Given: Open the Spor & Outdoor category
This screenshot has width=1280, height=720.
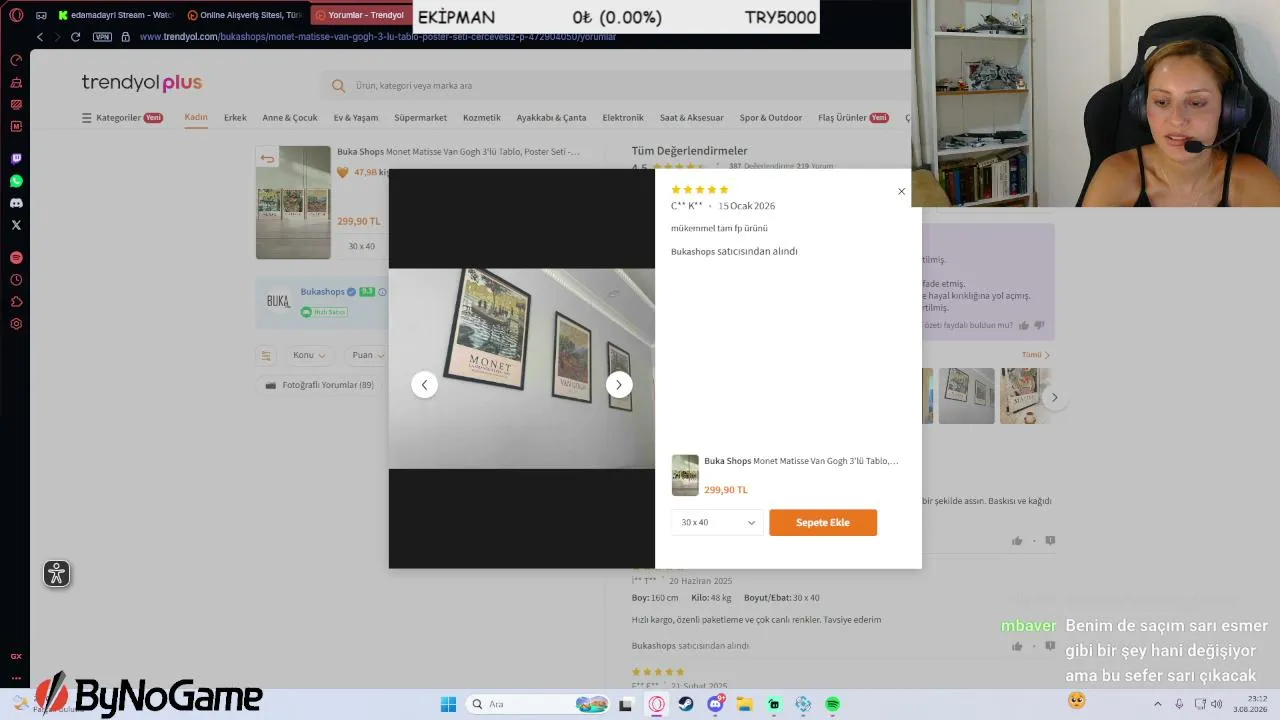Looking at the screenshot, I should click(x=771, y=118).
